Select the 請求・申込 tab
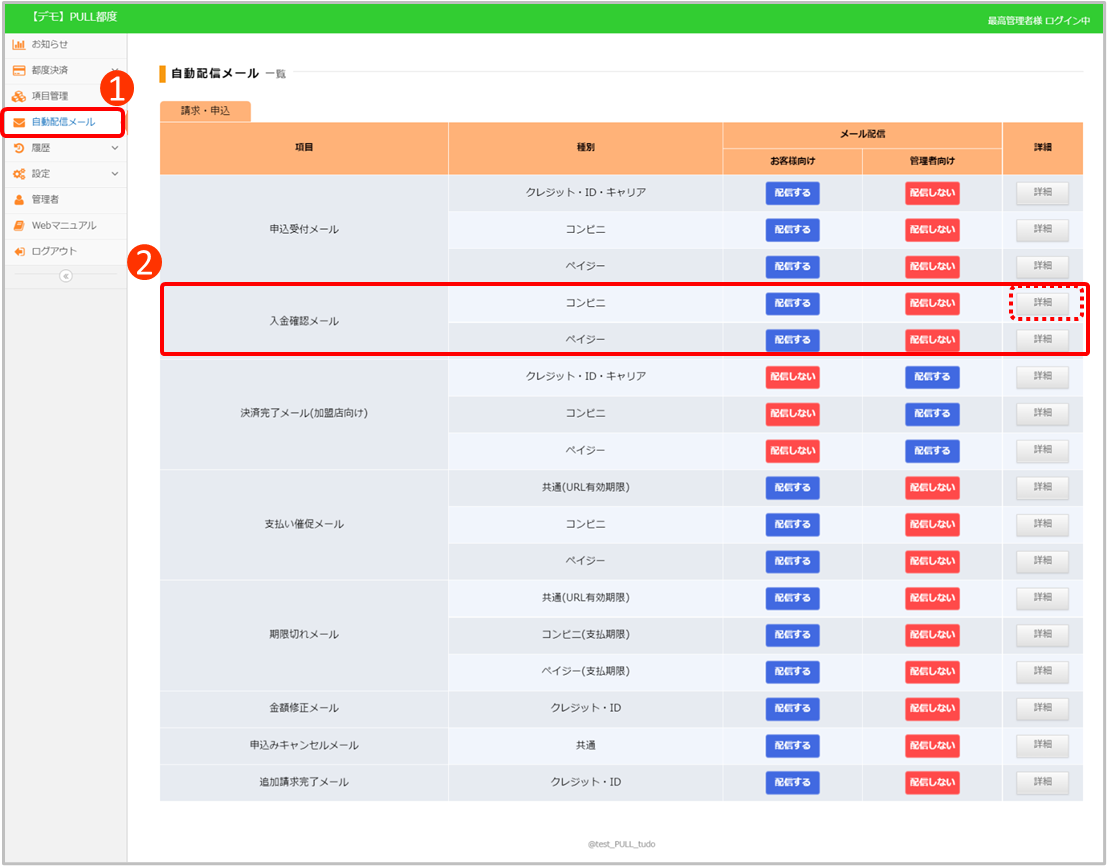 click(x=205, y=111)
